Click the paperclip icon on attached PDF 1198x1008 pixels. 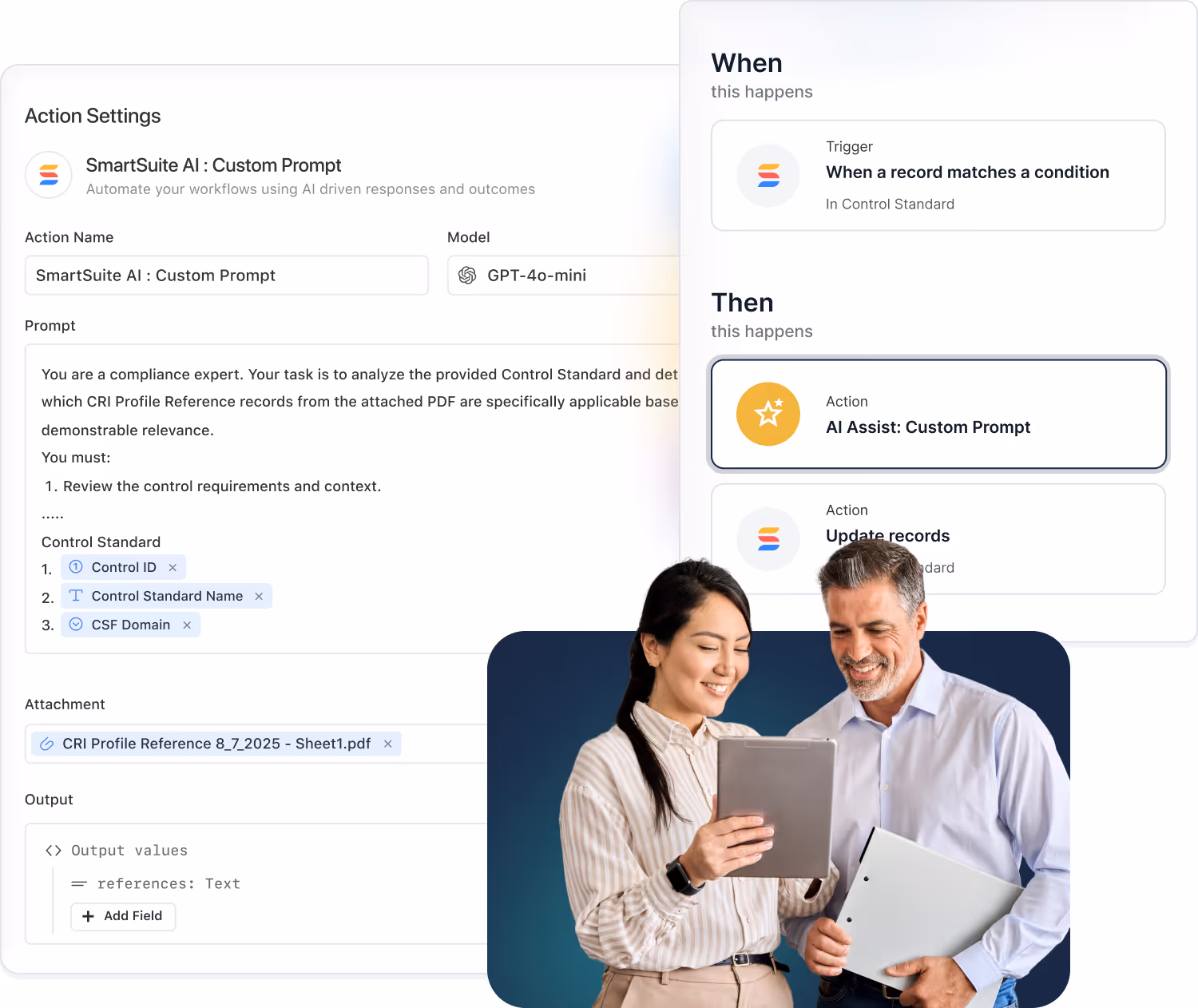[47, 744]
